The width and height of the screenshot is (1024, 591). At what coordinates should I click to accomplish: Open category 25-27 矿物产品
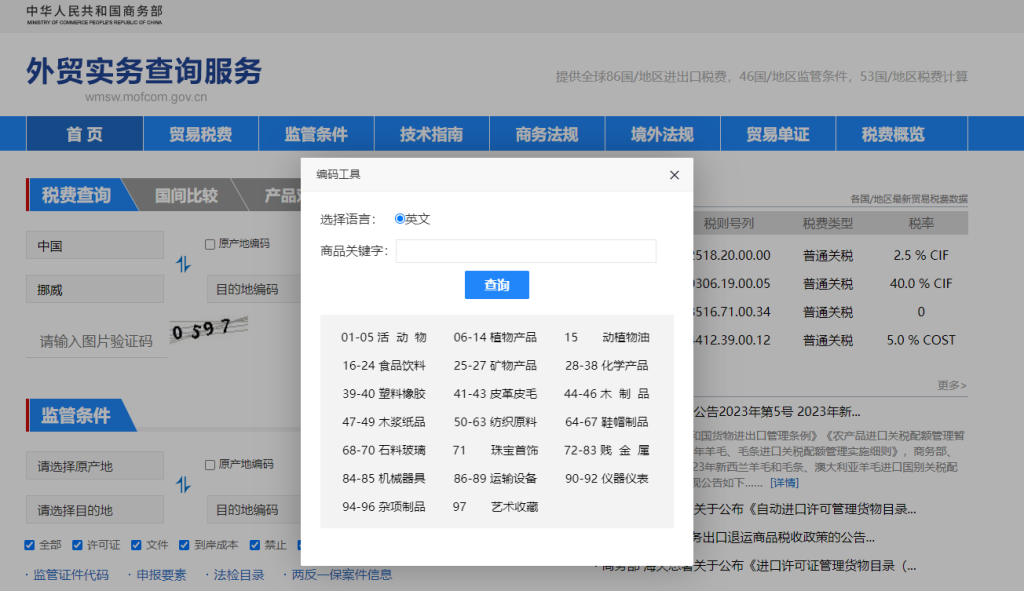[x=495, y=366]
